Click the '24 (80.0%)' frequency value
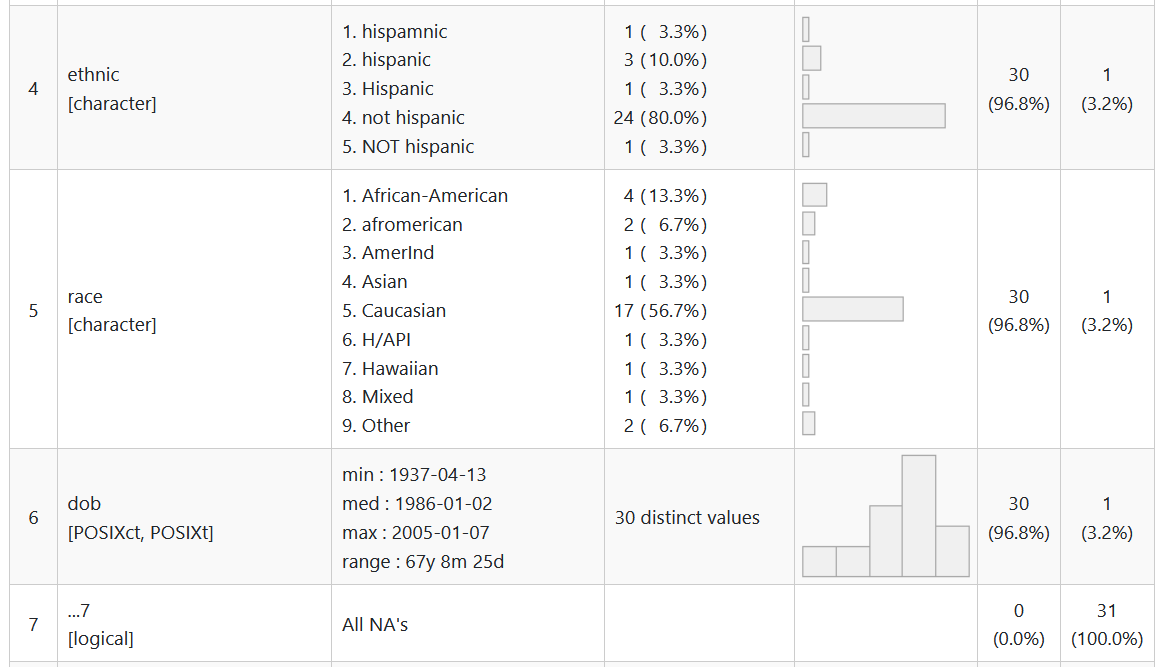The image size is (1162, 667). (660, 118)
